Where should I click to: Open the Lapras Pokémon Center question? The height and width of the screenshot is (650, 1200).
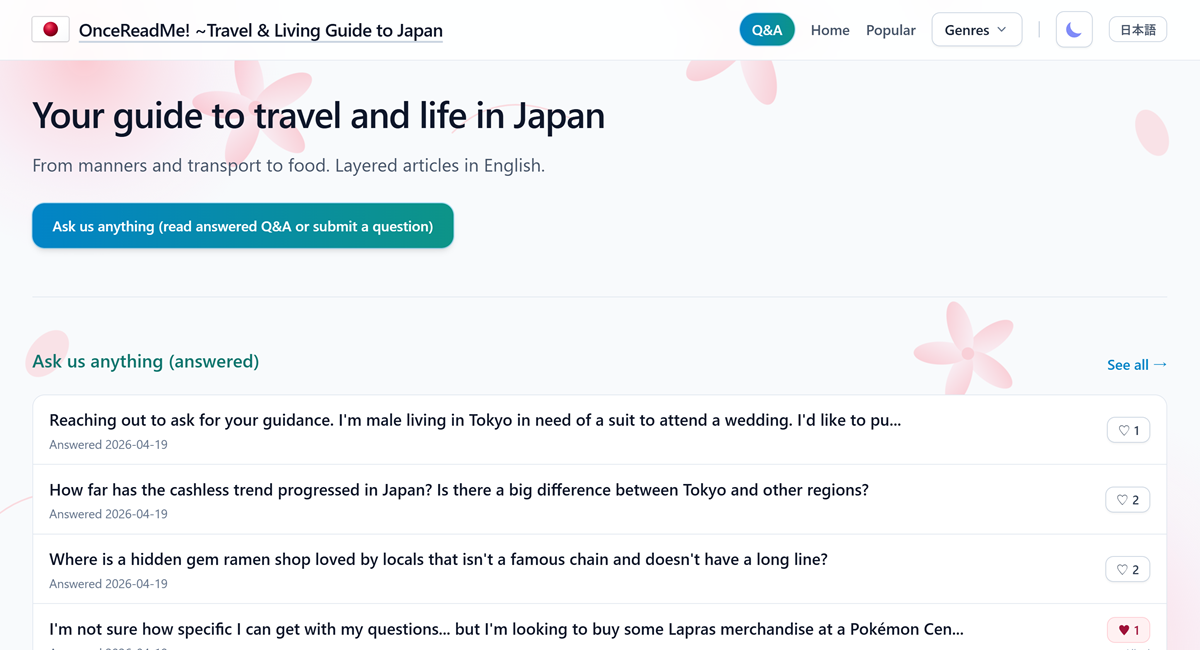tap(506, 629)
